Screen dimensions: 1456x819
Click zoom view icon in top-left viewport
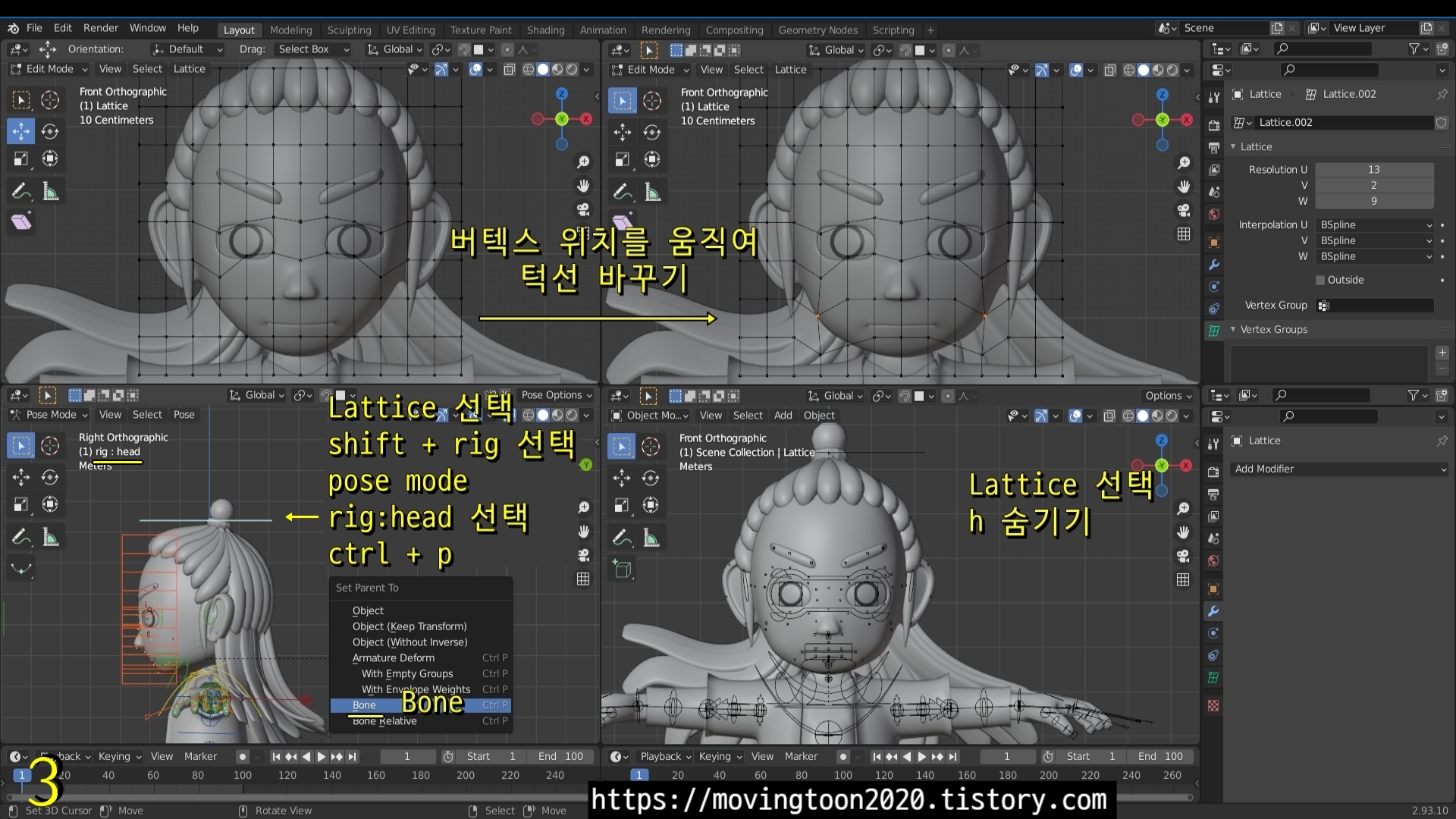coord(583,162)
